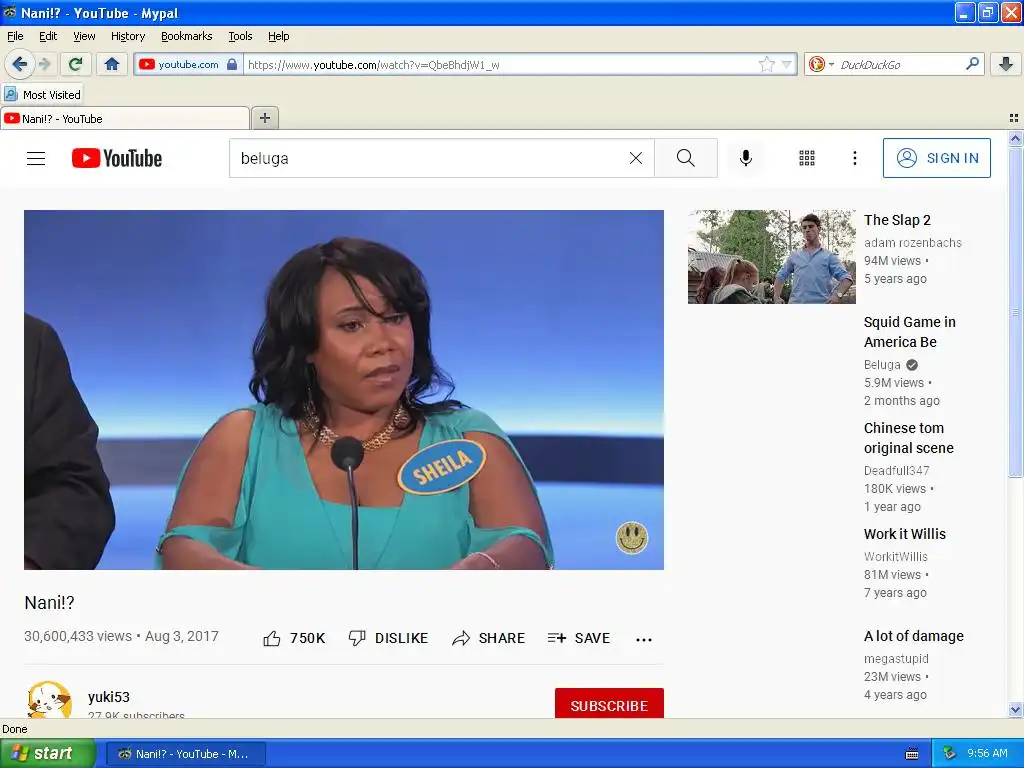Go back using the browser back arrow
The image size is (1024, 768).
click(20, 64)
